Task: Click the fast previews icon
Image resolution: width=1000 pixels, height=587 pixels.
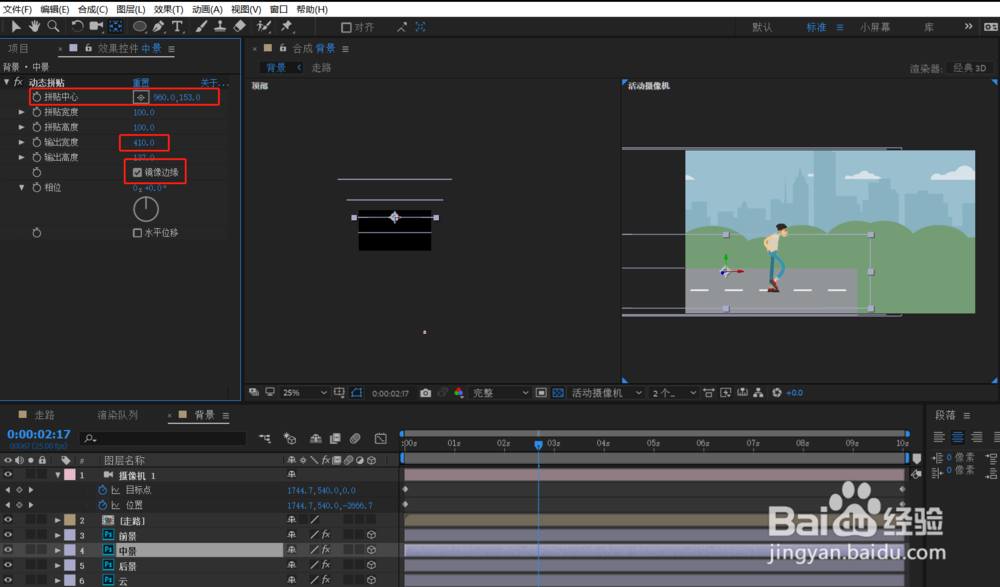Action: point(725,393)
